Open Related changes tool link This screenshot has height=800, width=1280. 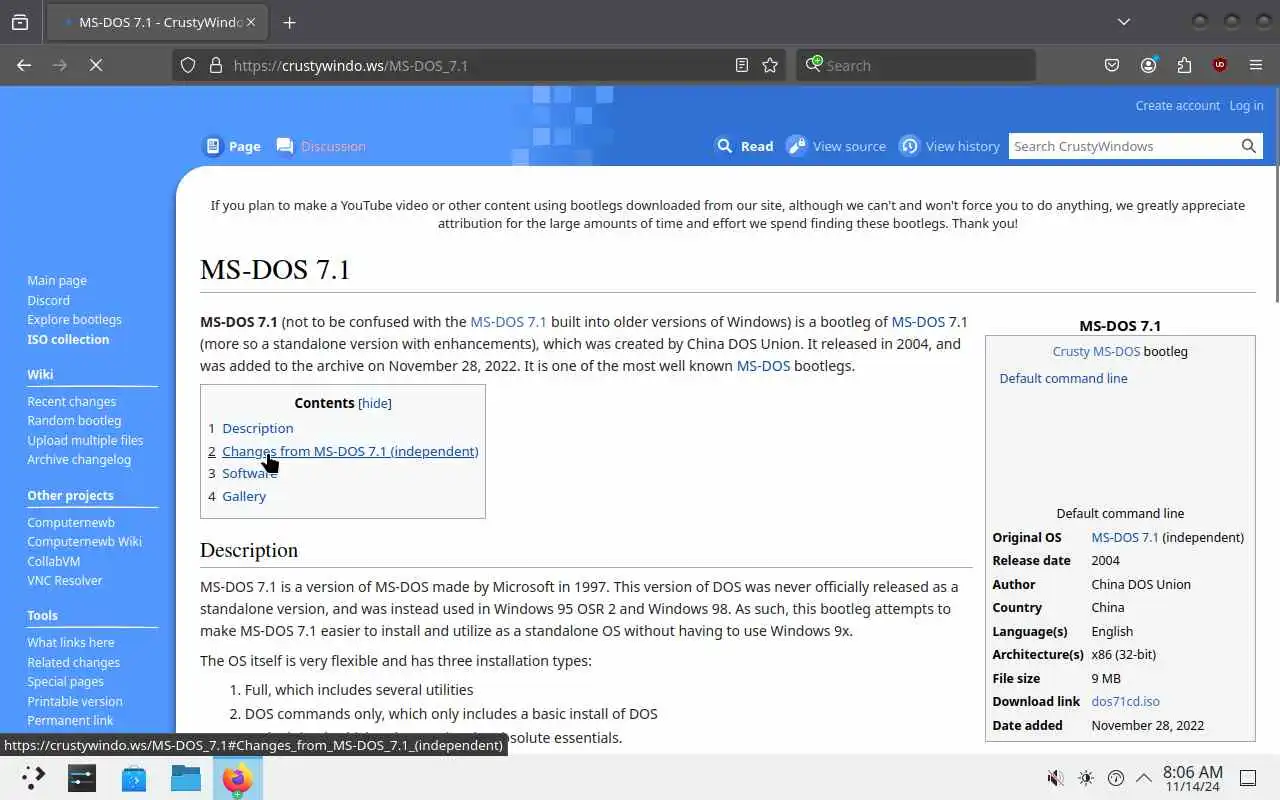point(73,662)
